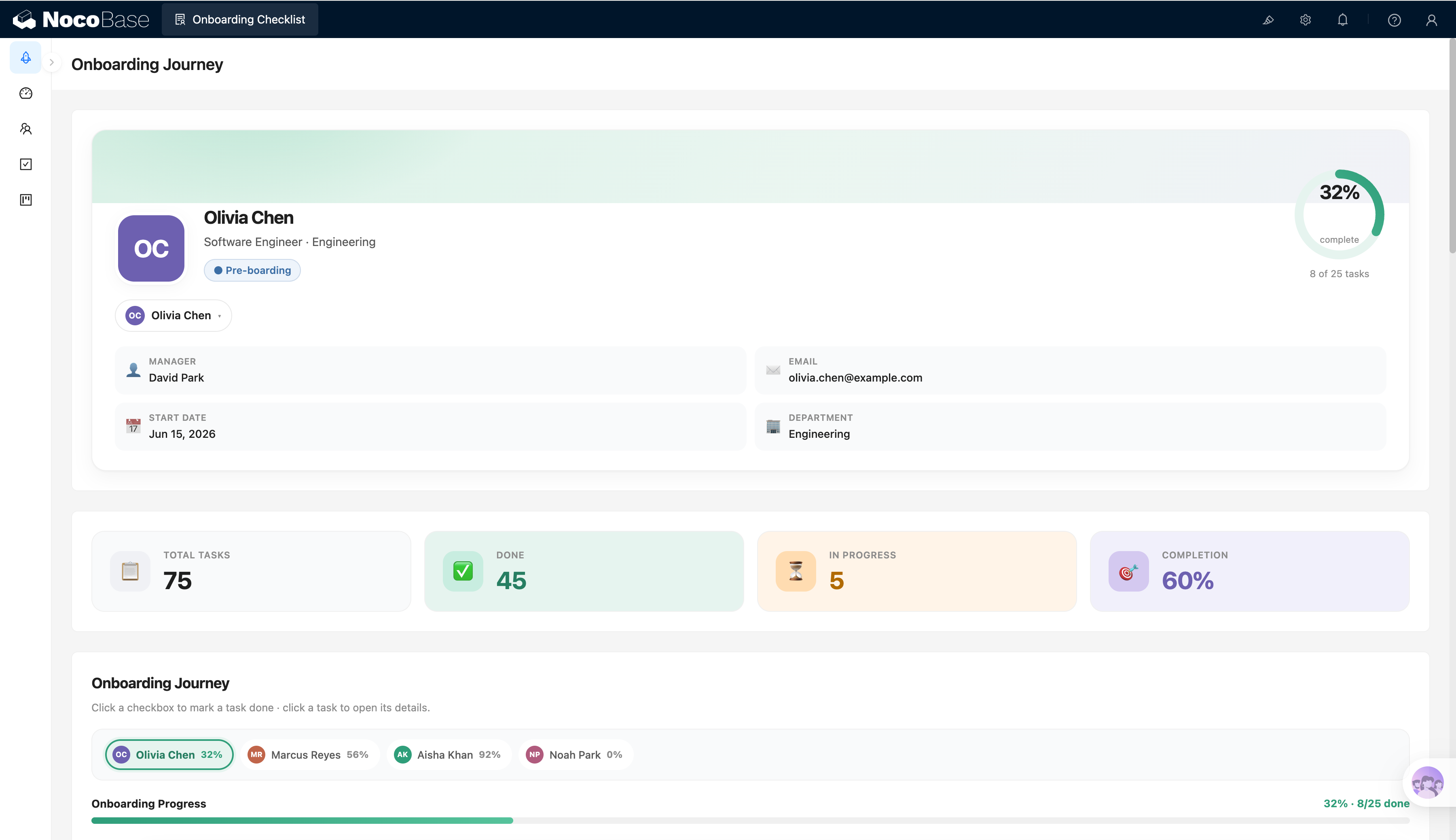
Task: Click the In Progress hourglass icon
Action: [x=796, y=571]
